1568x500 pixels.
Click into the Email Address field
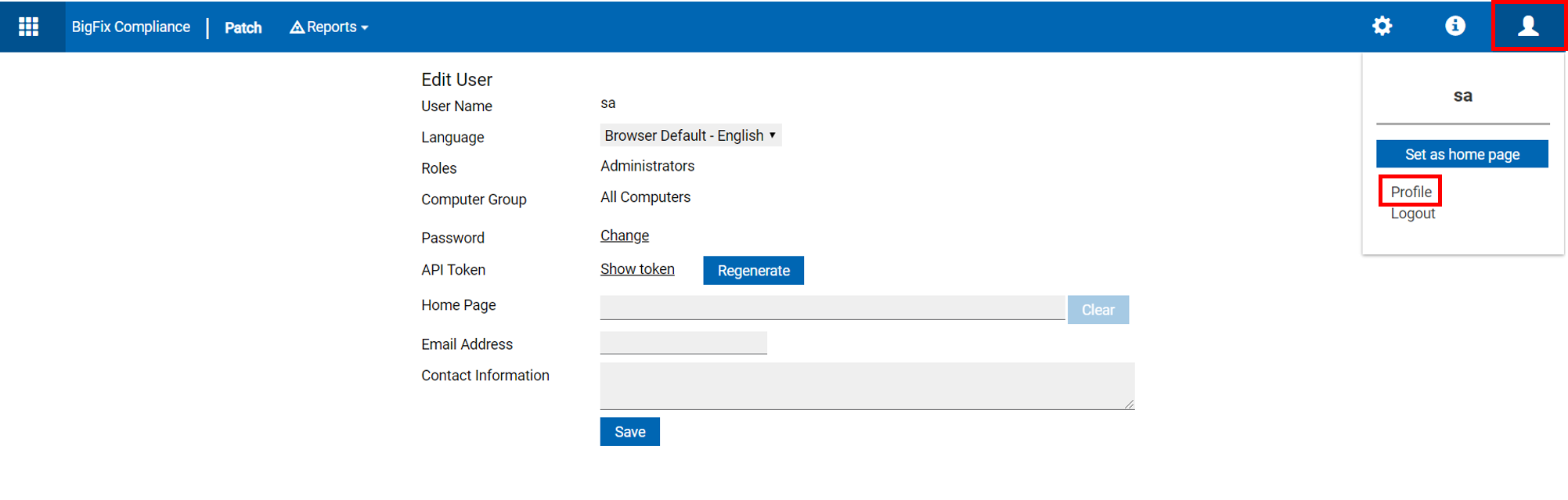(683, 343)
